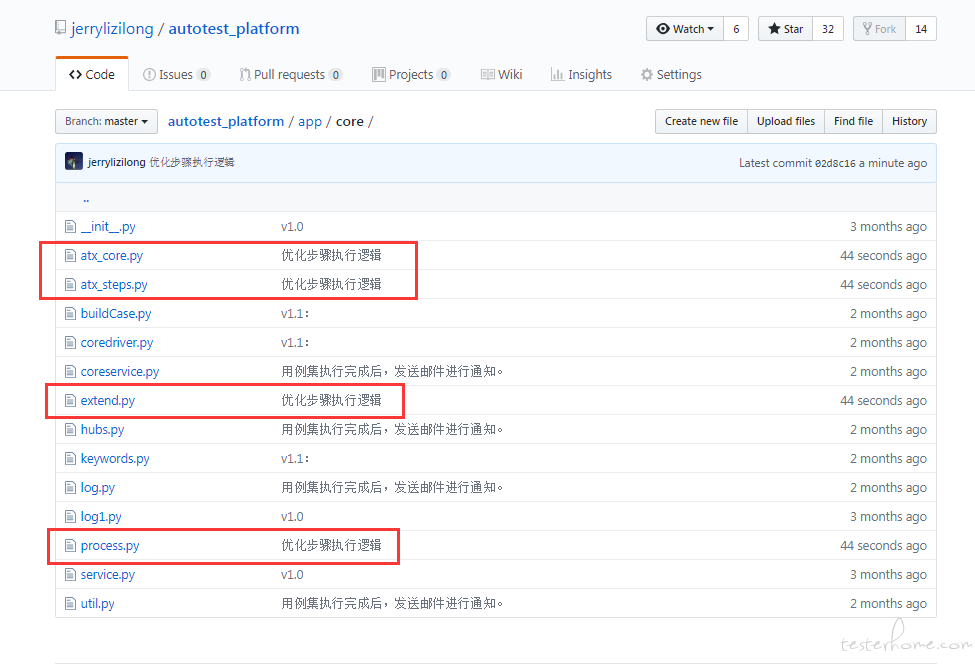Click the file icon next to process.py
The image size is (975, 664).
(71, 546)
